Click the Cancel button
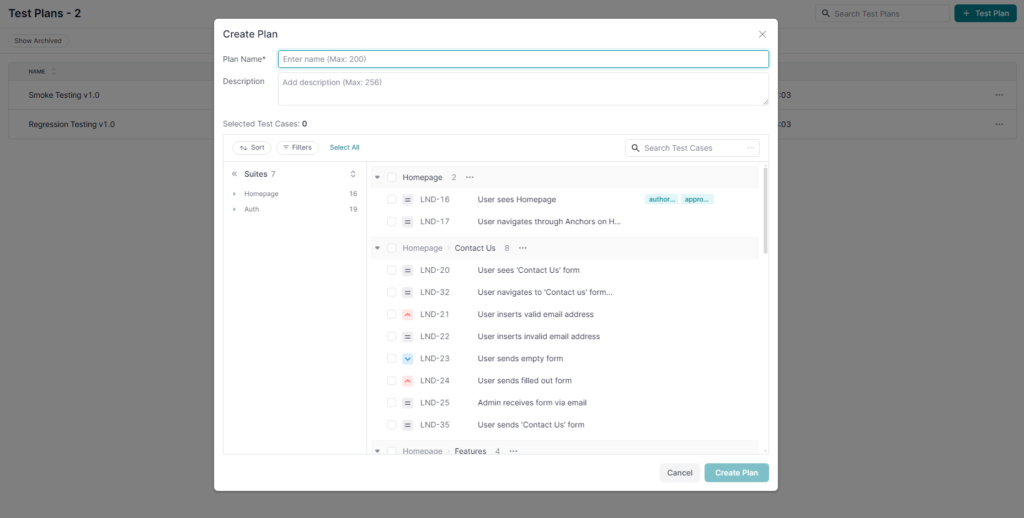 click(x=680, y=473)
